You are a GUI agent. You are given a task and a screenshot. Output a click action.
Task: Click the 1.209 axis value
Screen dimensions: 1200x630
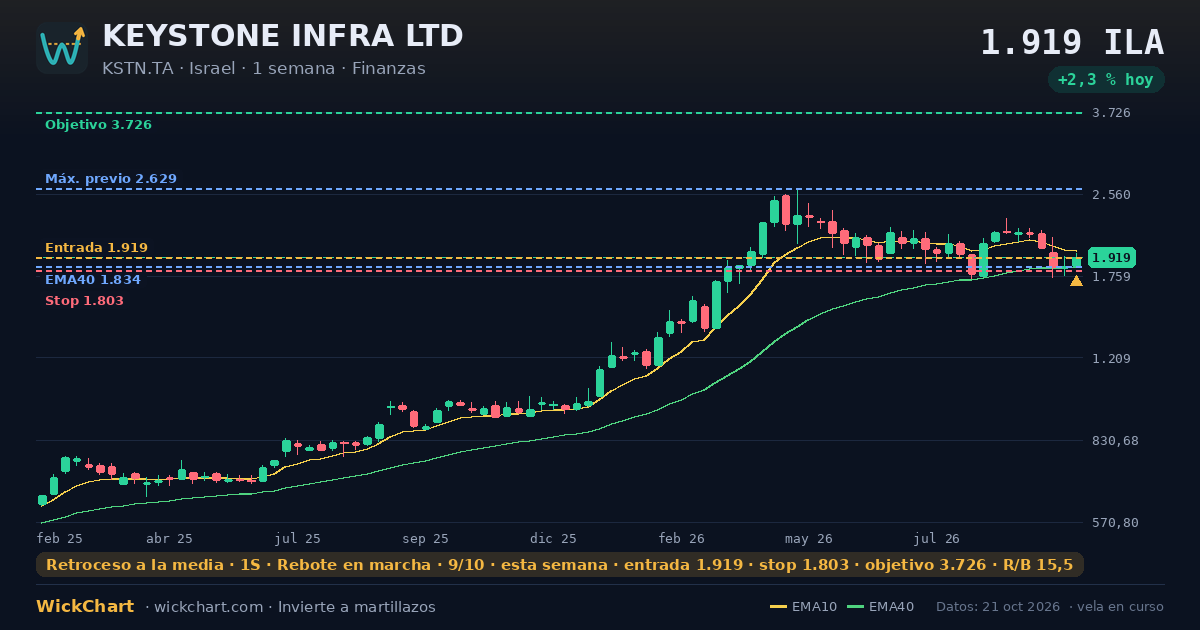pos(1112,359)
